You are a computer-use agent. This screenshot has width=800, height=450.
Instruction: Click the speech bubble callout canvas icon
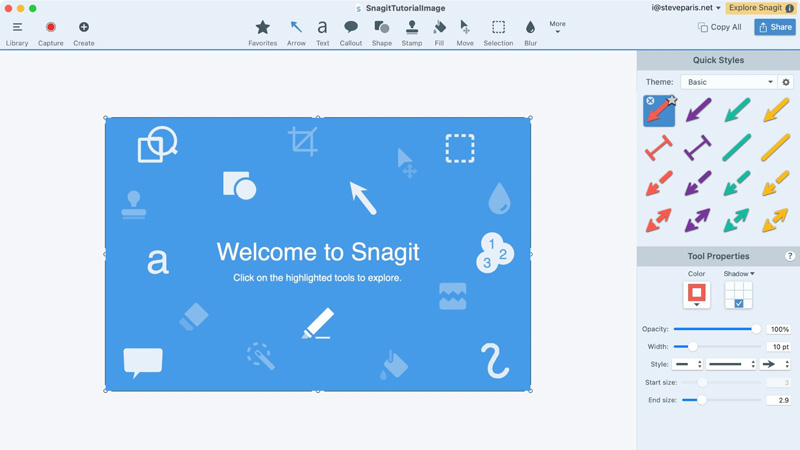pyautogui.click(x=143, y=363)
